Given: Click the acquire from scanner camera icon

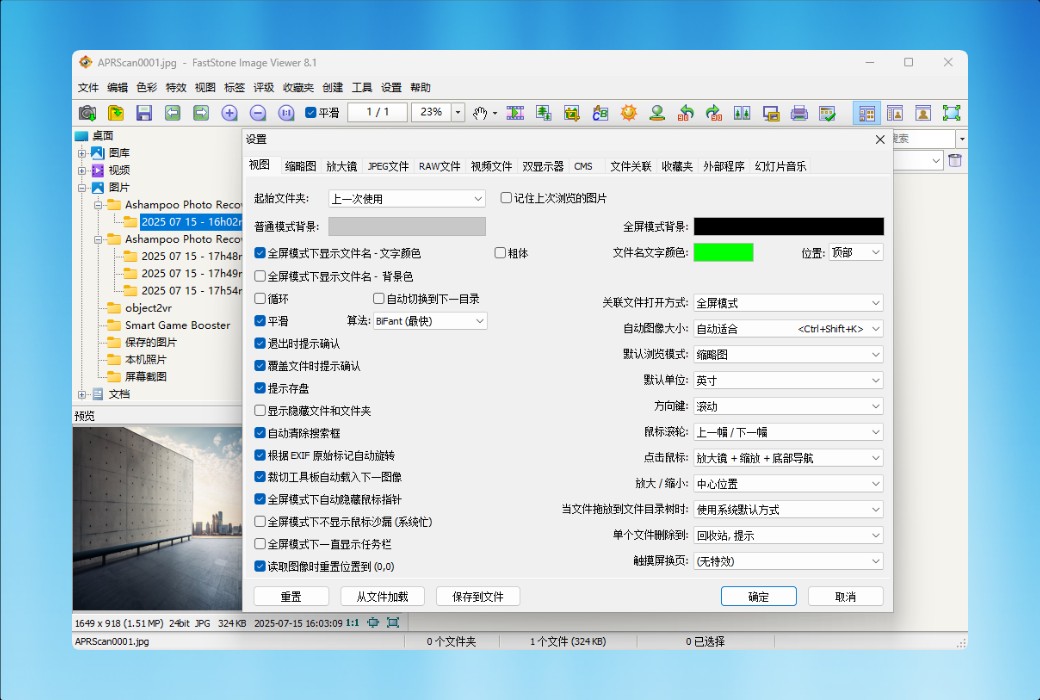Looking at the screenshot, I should tap(87, 113).
